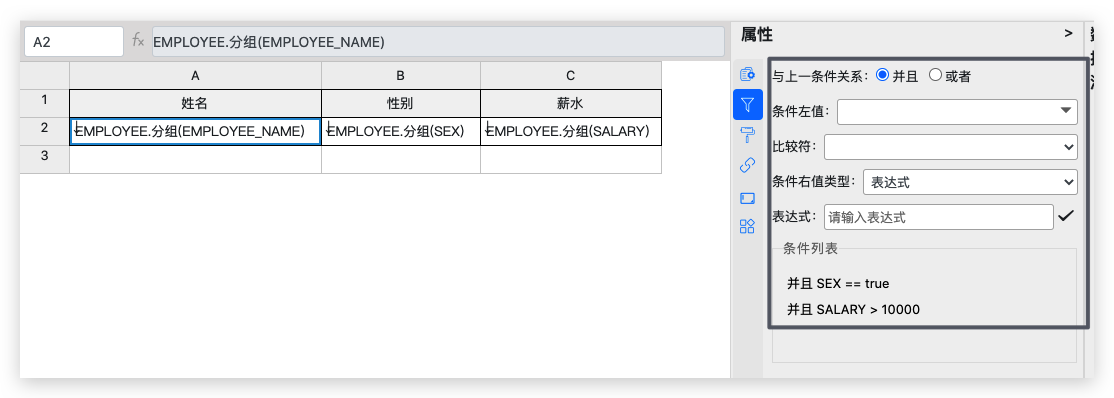Click the empty cell B3
The height and width of the screenshot is (398, 1114).
(401, 159)
